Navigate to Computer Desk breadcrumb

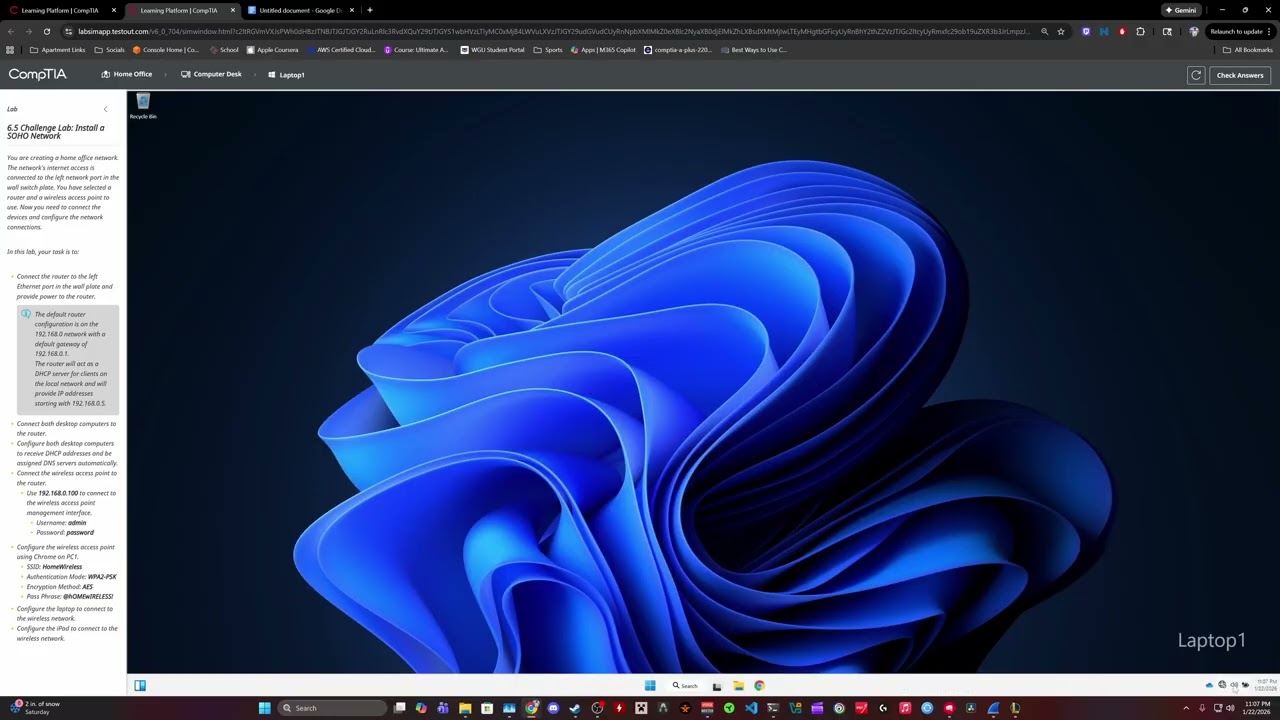coord(211,75)
